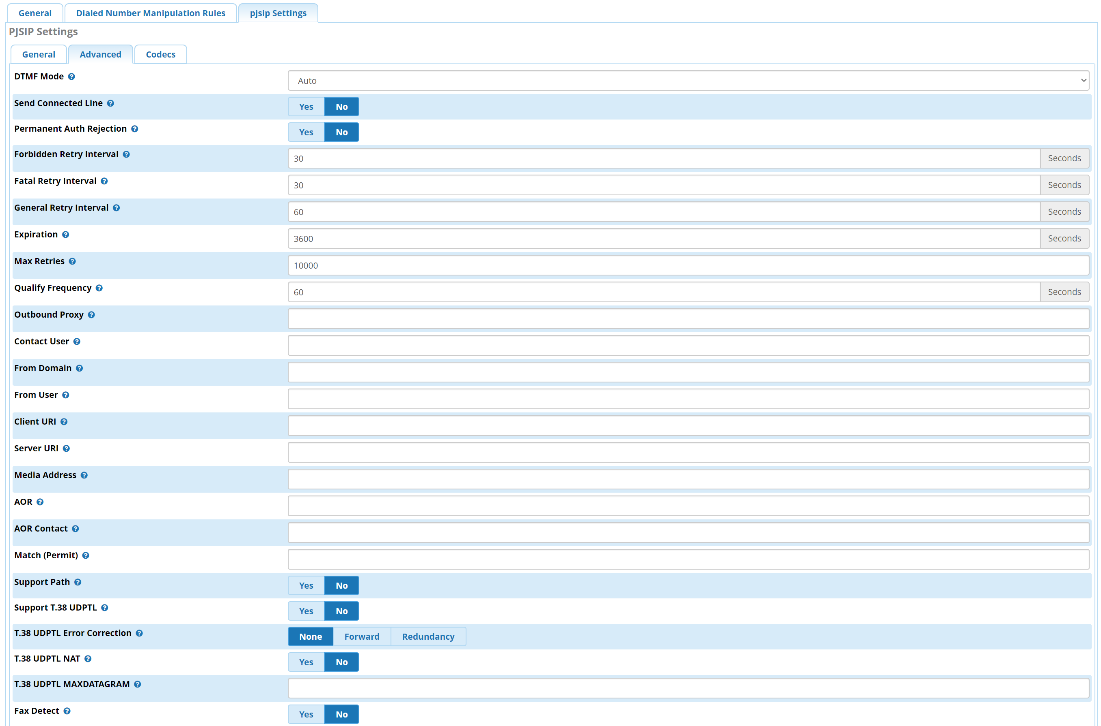Set Send Connected Line to Yes
This screenshot has width=1101, height=726.
[306, 107]
